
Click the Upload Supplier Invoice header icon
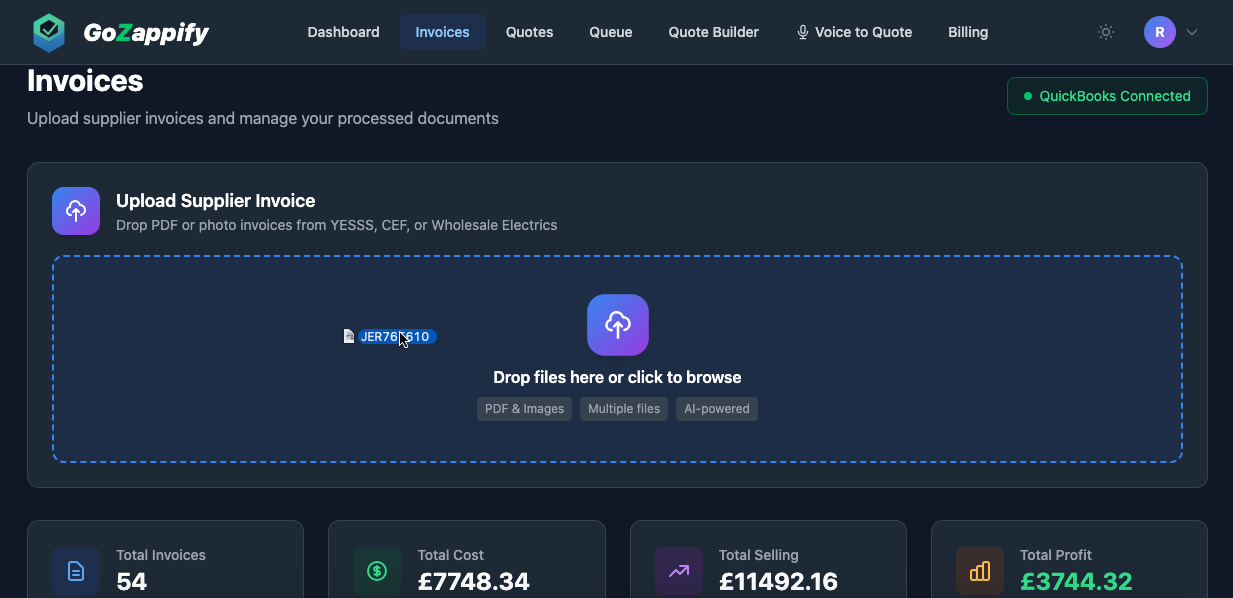coord(76,211)
